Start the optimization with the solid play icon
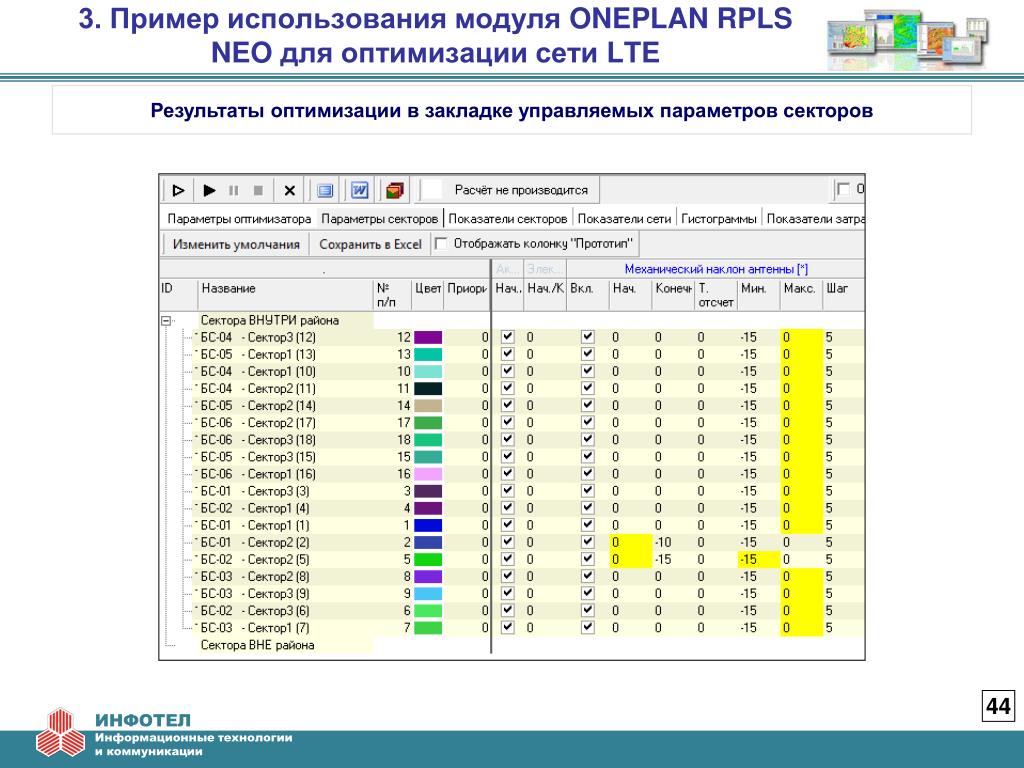Screen dimensions: 1024x768 pos(209,191)
